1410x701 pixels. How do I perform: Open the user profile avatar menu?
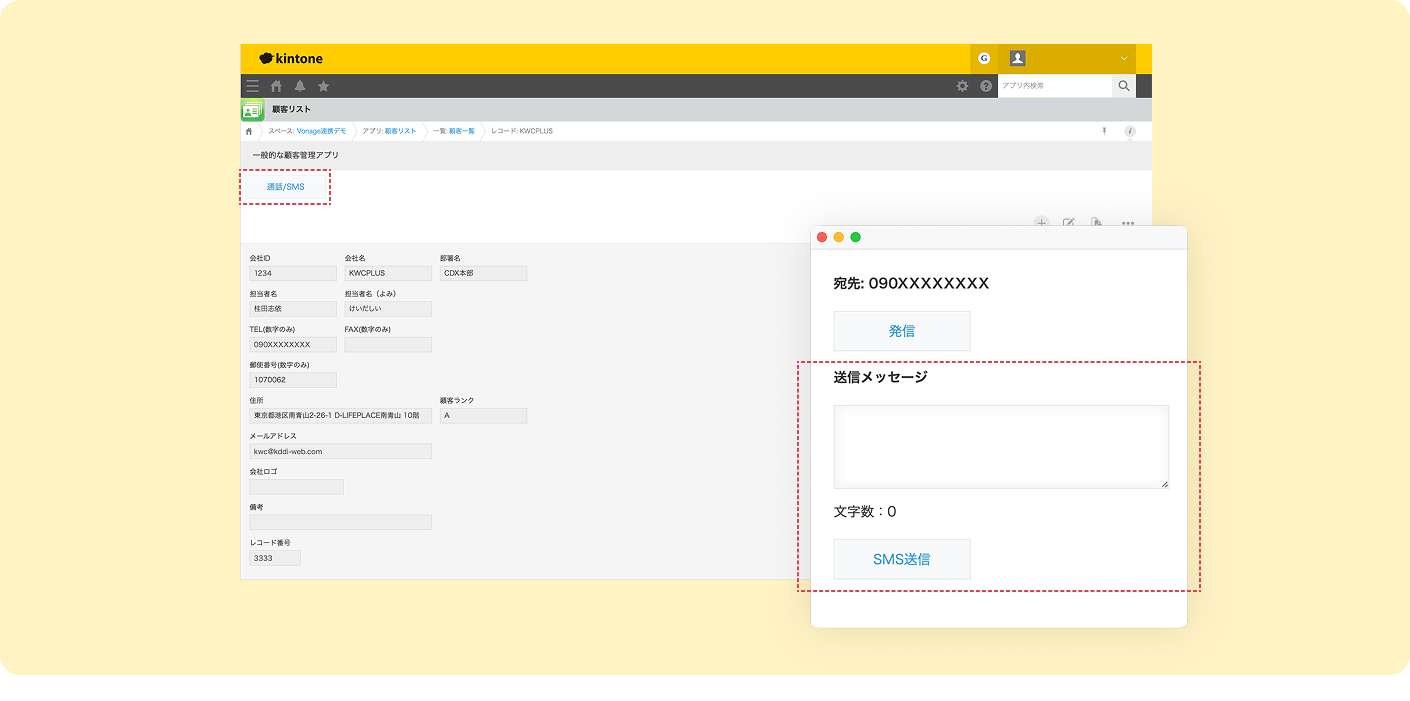coord(1017,59)
